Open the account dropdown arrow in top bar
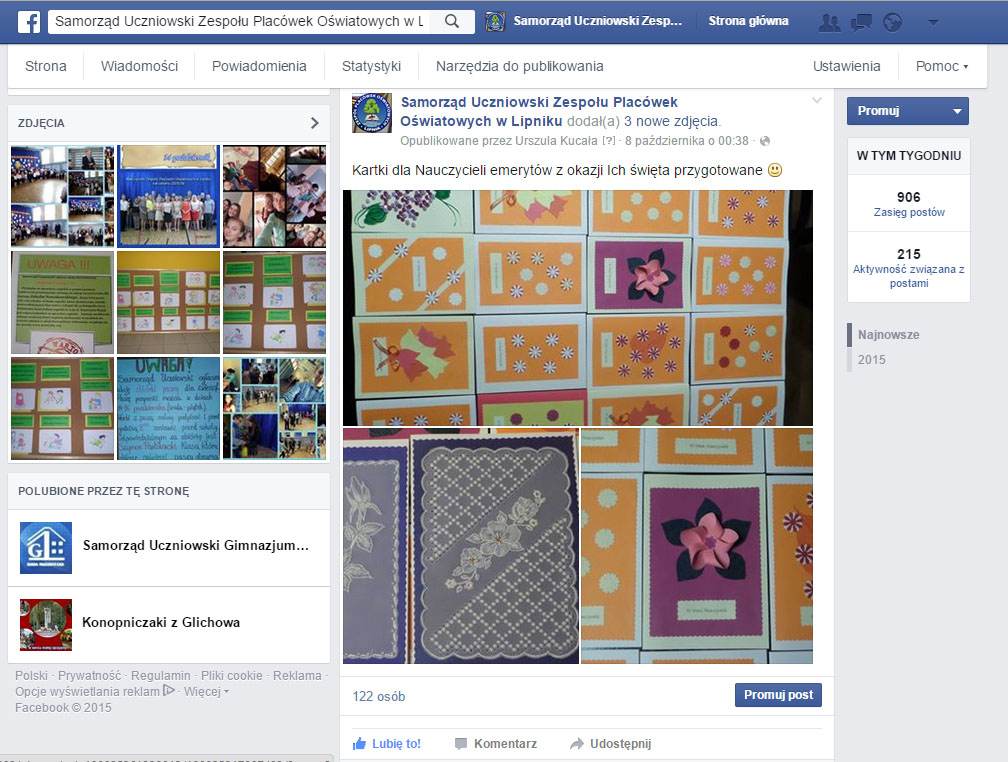 pos(933,22)
